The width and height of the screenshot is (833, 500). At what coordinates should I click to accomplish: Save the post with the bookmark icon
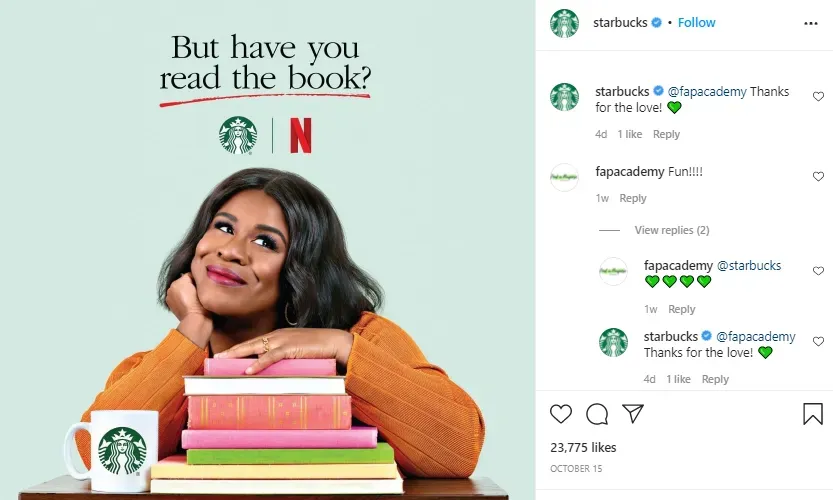(x=813, y=414)
